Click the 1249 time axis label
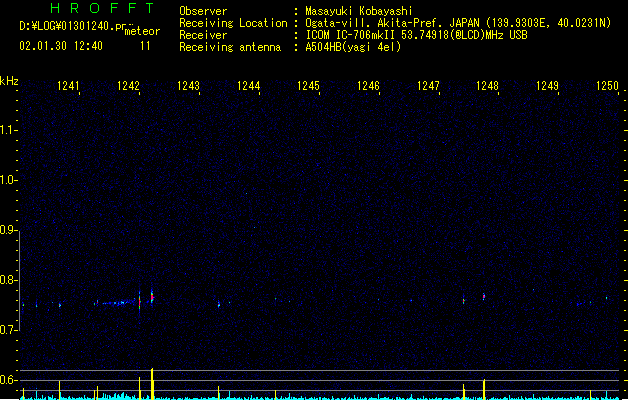This screenshot has height=400, width=629. (x=548, y=86)
